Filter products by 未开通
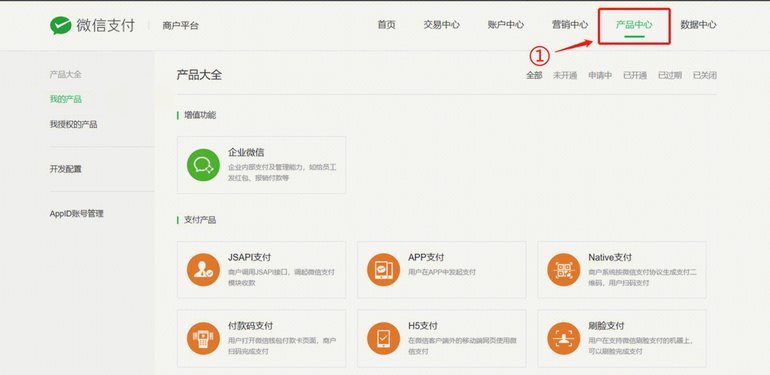This screenshot has width=770, height=375. coord(565,76)
